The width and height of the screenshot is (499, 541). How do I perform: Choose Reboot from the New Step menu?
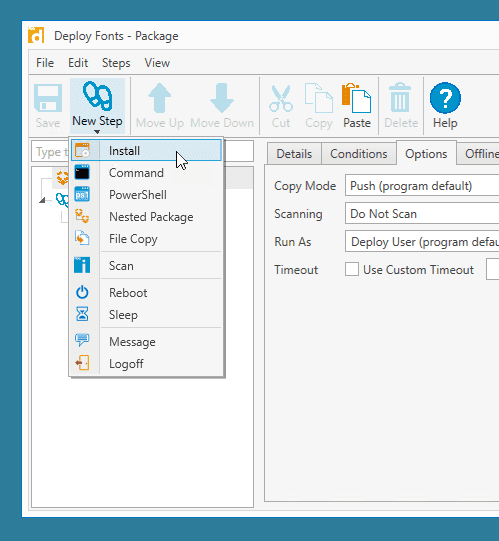coord(146,293)
